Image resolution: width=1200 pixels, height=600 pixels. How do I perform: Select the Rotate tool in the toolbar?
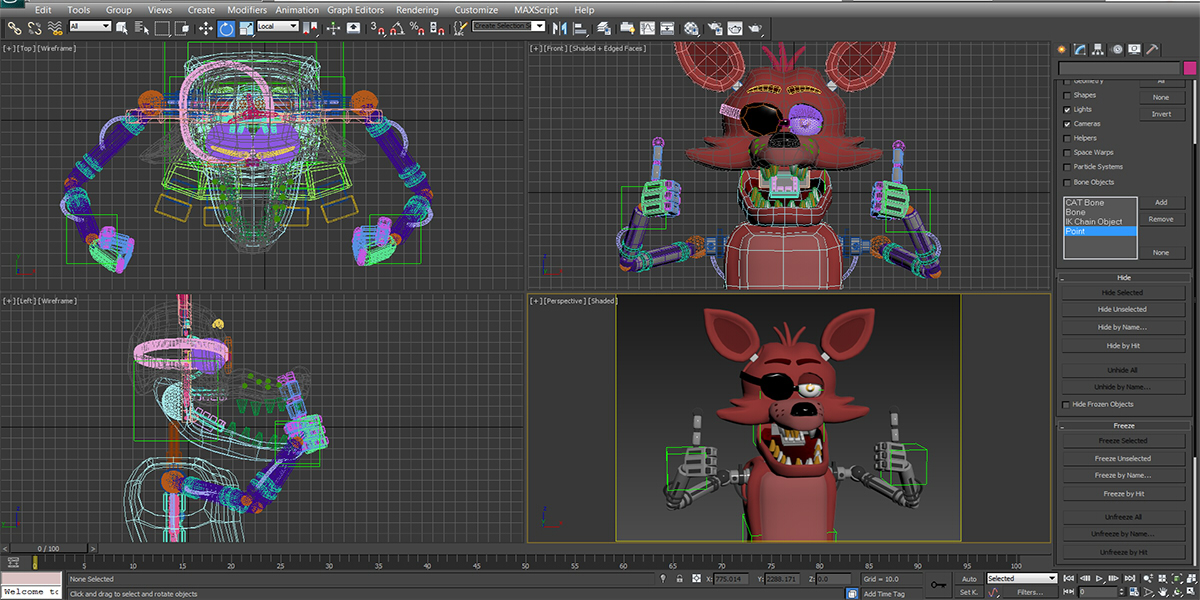tap(227, 28)
